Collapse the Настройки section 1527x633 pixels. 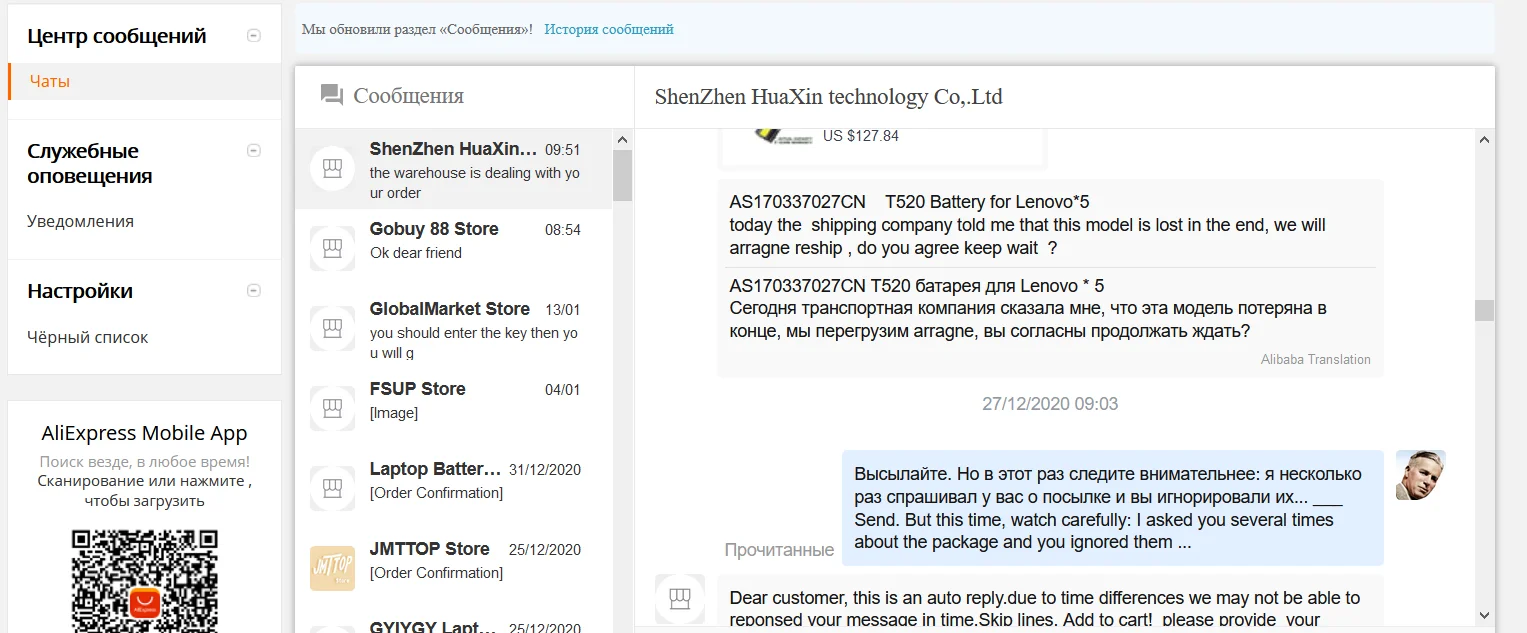click(x=254, y=291)
